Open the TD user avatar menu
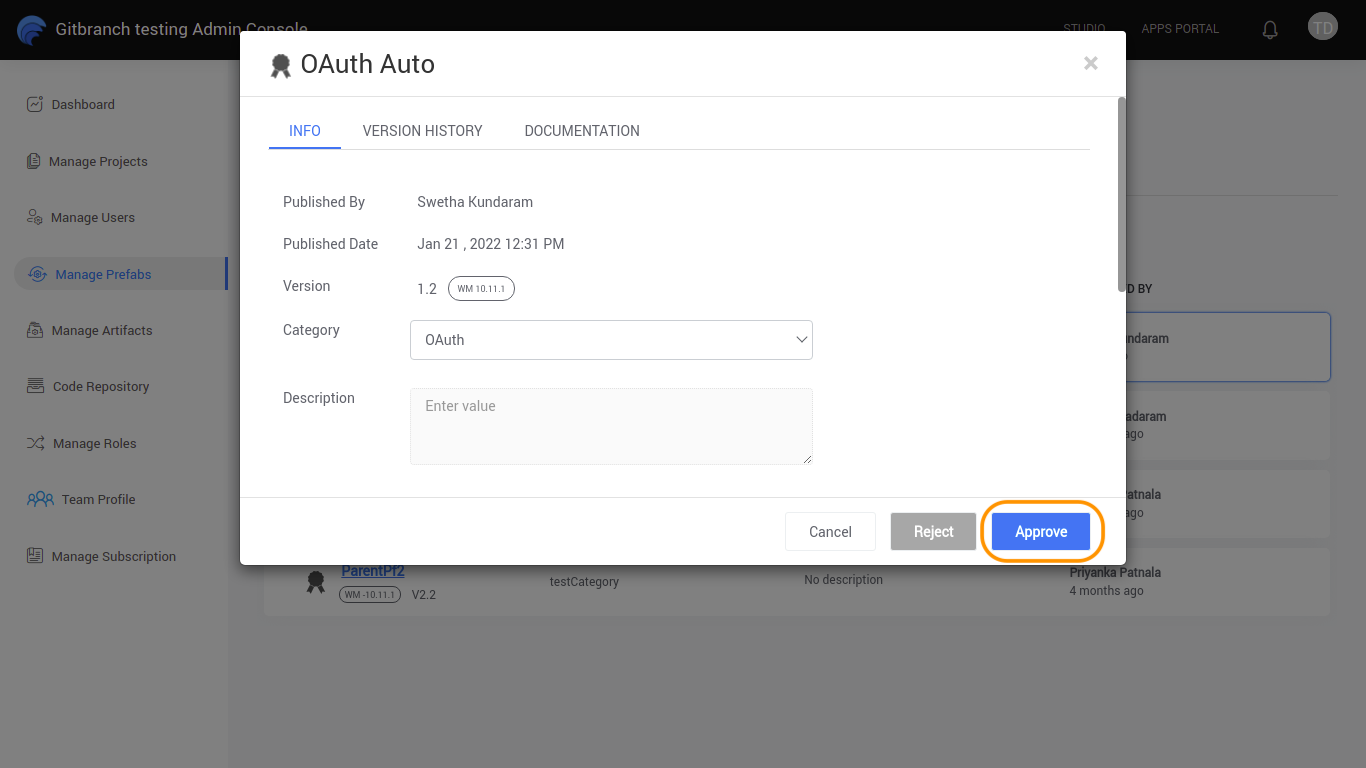The height and width of the screenshot is (768, 1366). click(x=1322, y=27)
